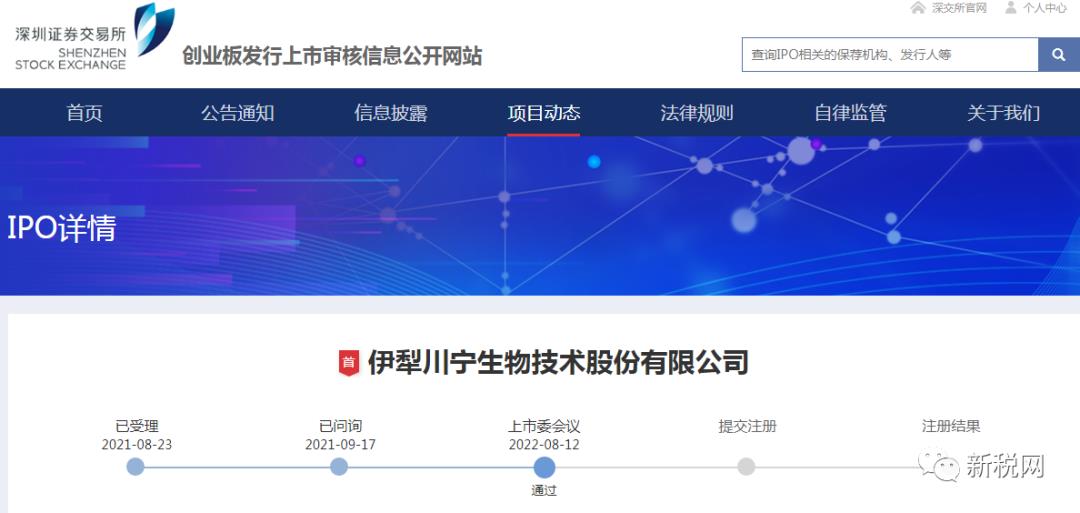Click the 提交注册 timeline node
The width and height of the screenshot is (1080, 513).
[x=746, y=467]
